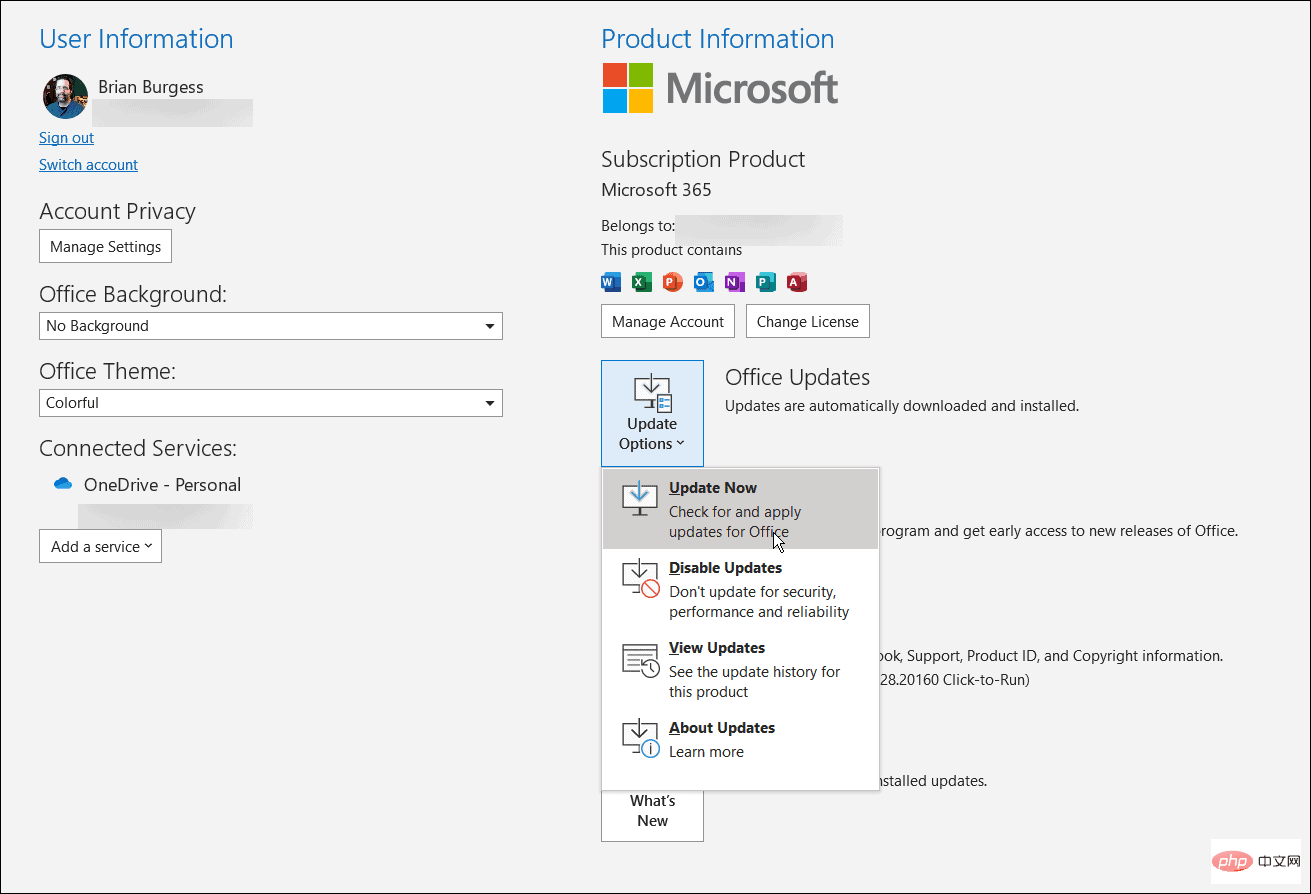Open the Office Background dropdown
The height and width of the screenshot is (894, 1311).
[x=271, y=326]
